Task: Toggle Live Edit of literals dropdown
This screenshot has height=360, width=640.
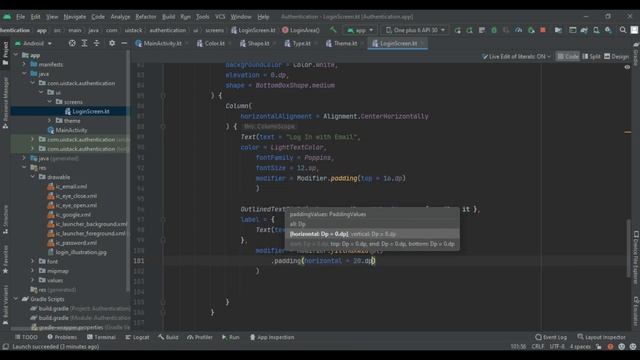Action: (x=516, y=56)
